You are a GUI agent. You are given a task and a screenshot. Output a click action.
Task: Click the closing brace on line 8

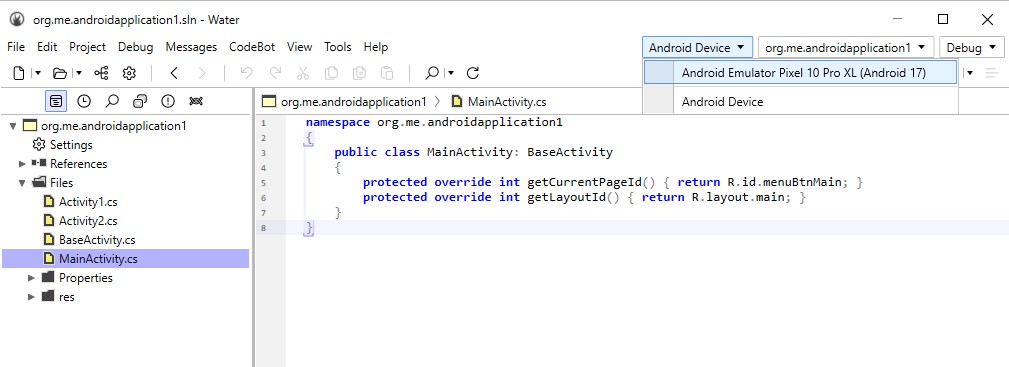(309, 227)
